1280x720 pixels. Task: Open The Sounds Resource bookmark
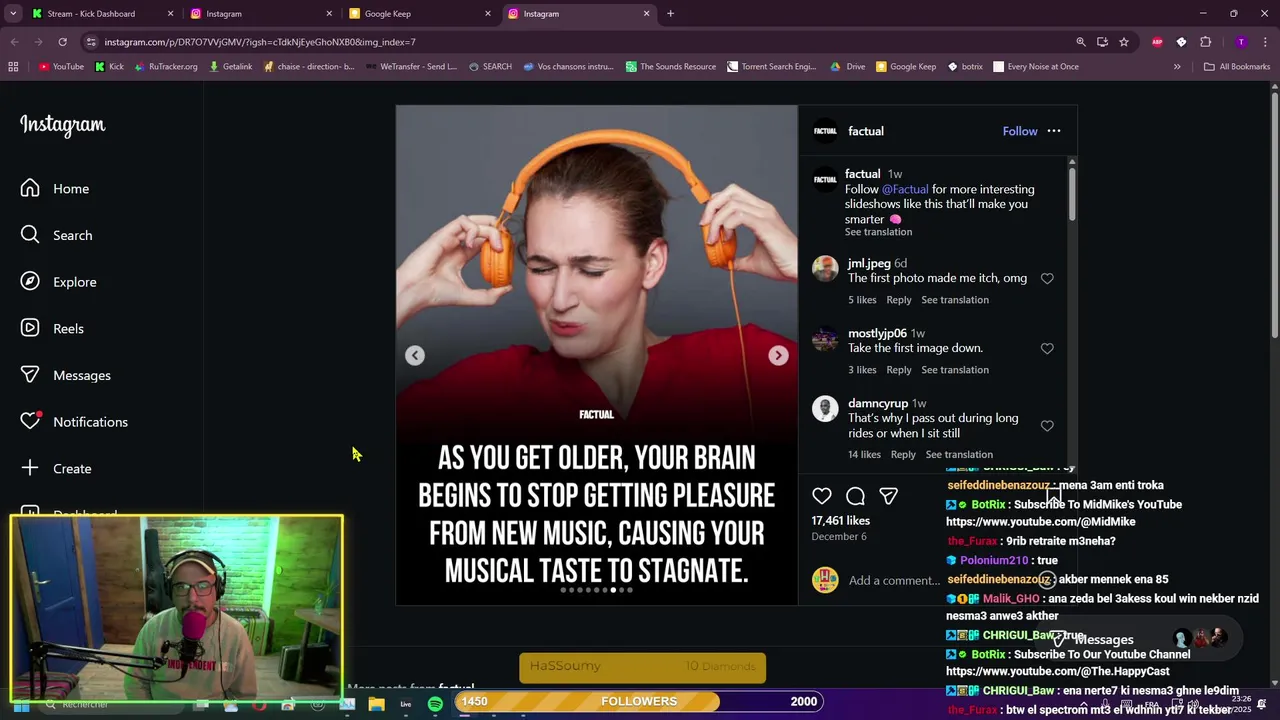(x=671, y=67)
